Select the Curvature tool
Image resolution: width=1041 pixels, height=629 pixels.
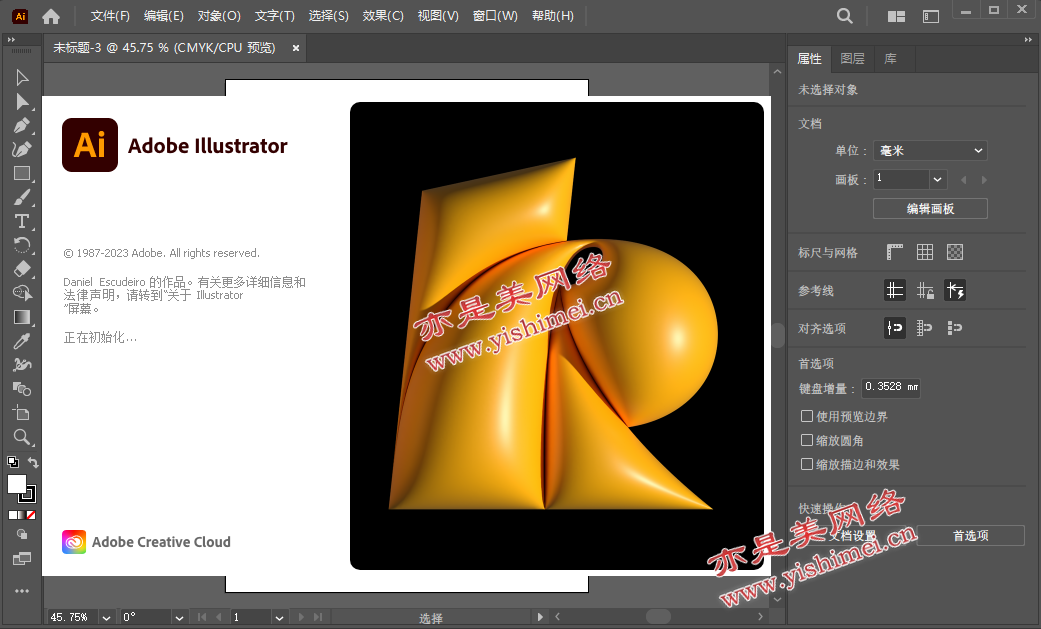22,149
